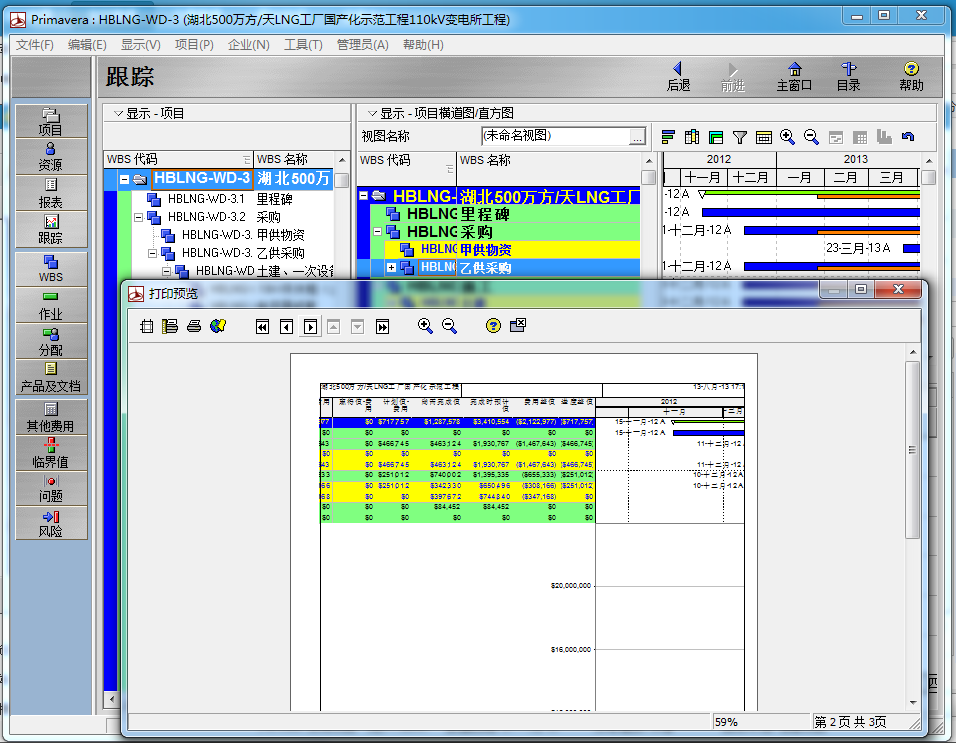The height and width of the screenshot is (743, 956).
Task: Open the 其他费用 (Expenses) sidebar button
Action: [51, 416]
